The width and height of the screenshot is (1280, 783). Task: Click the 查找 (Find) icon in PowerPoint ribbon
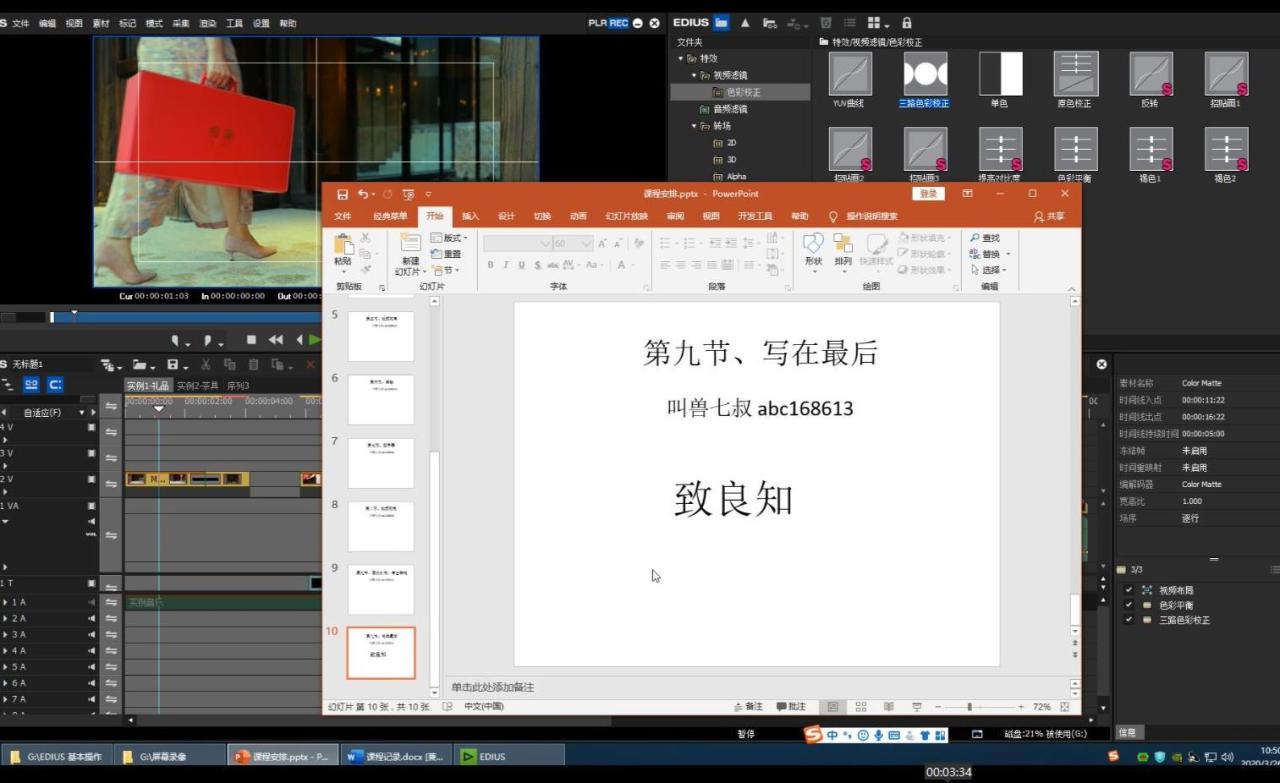click(x=984, y=238)
